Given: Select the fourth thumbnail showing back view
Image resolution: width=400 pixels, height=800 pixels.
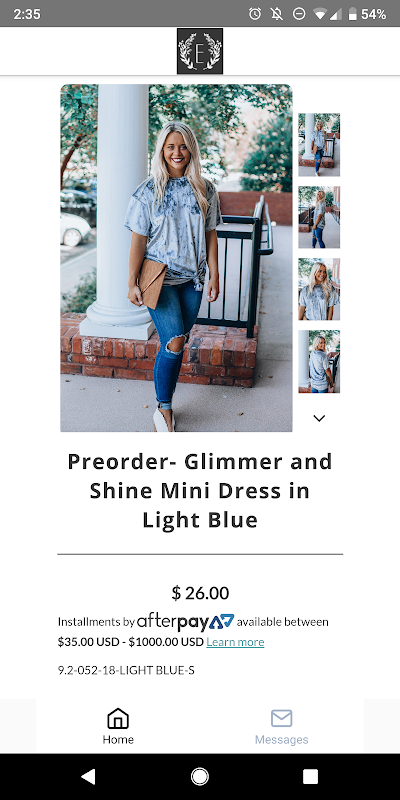Looking at the screenshot, I should (319, 361).
